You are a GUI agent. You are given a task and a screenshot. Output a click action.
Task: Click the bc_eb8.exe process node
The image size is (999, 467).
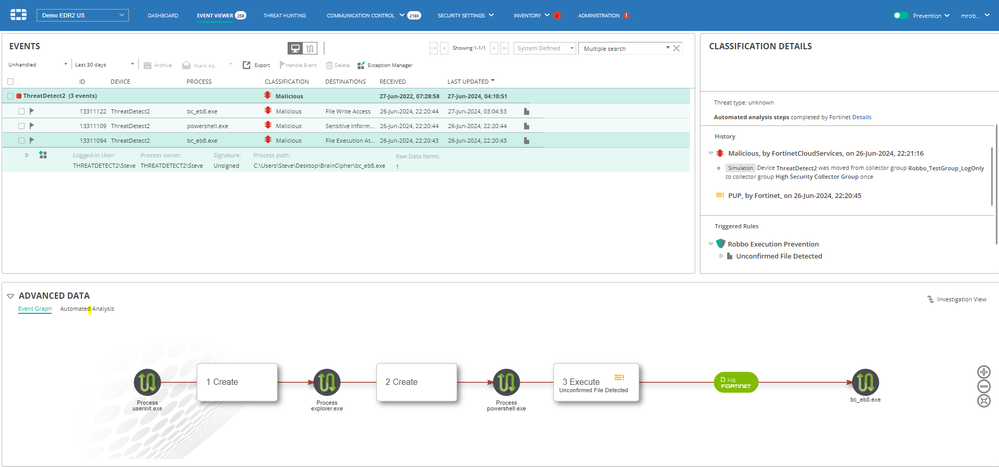[x=866, y=382]
